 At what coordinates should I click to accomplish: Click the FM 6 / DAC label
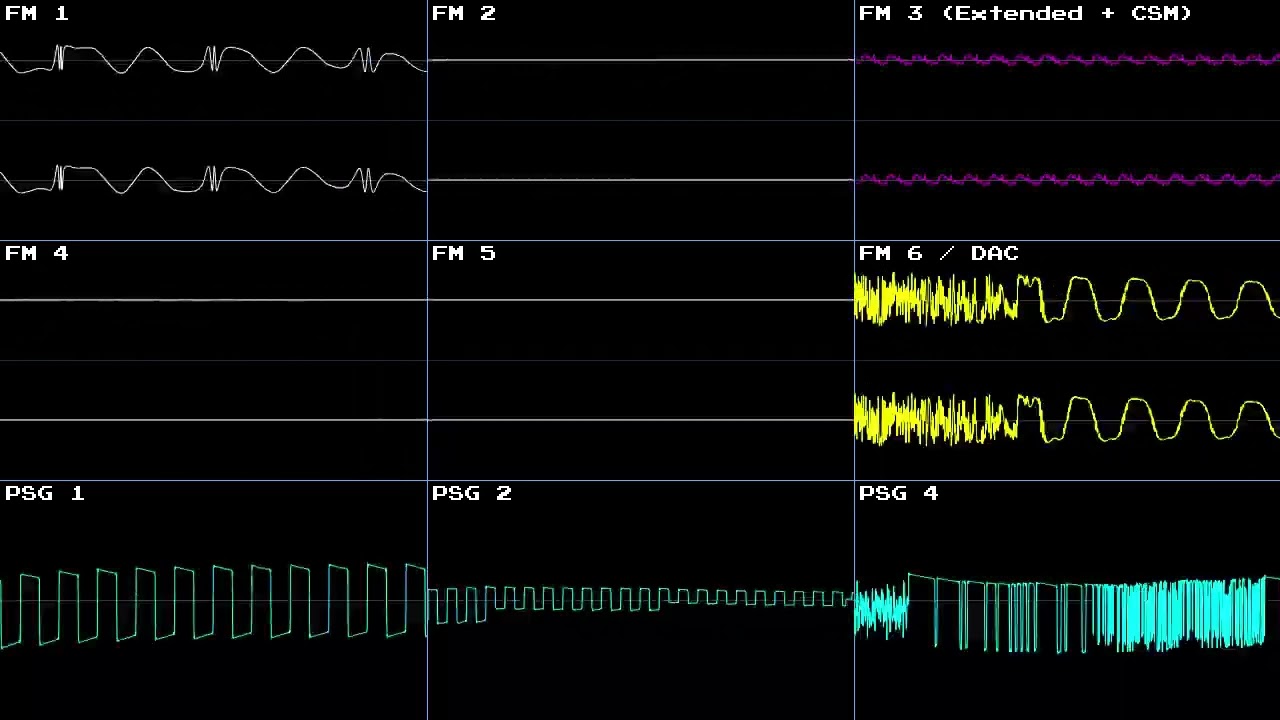pos(939,253)
